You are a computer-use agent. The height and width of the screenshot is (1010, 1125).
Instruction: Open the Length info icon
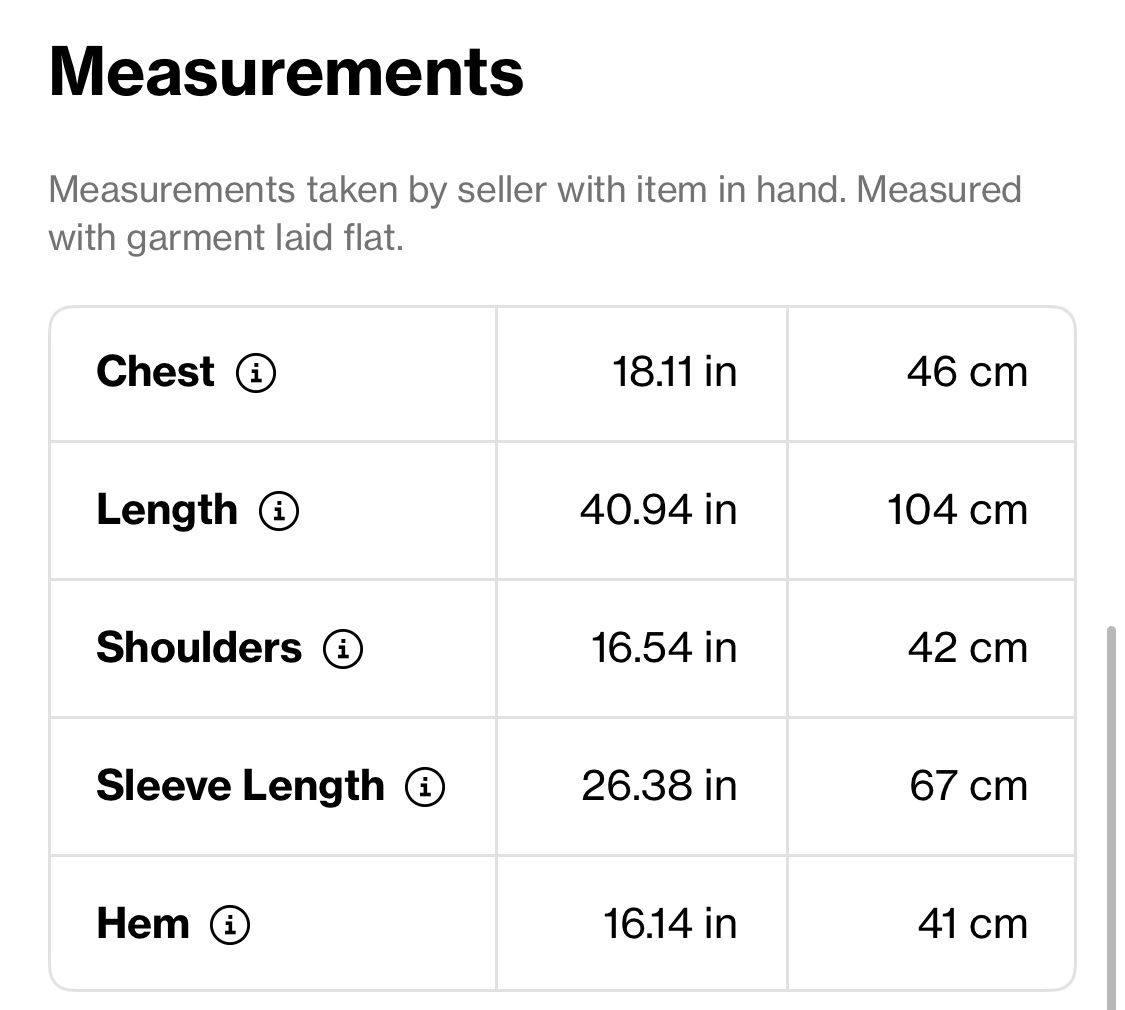[x=279, y=511]
